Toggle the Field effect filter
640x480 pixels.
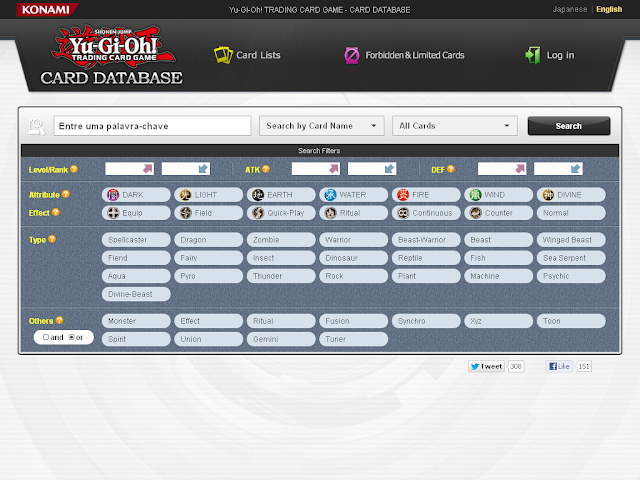point(209,213)
